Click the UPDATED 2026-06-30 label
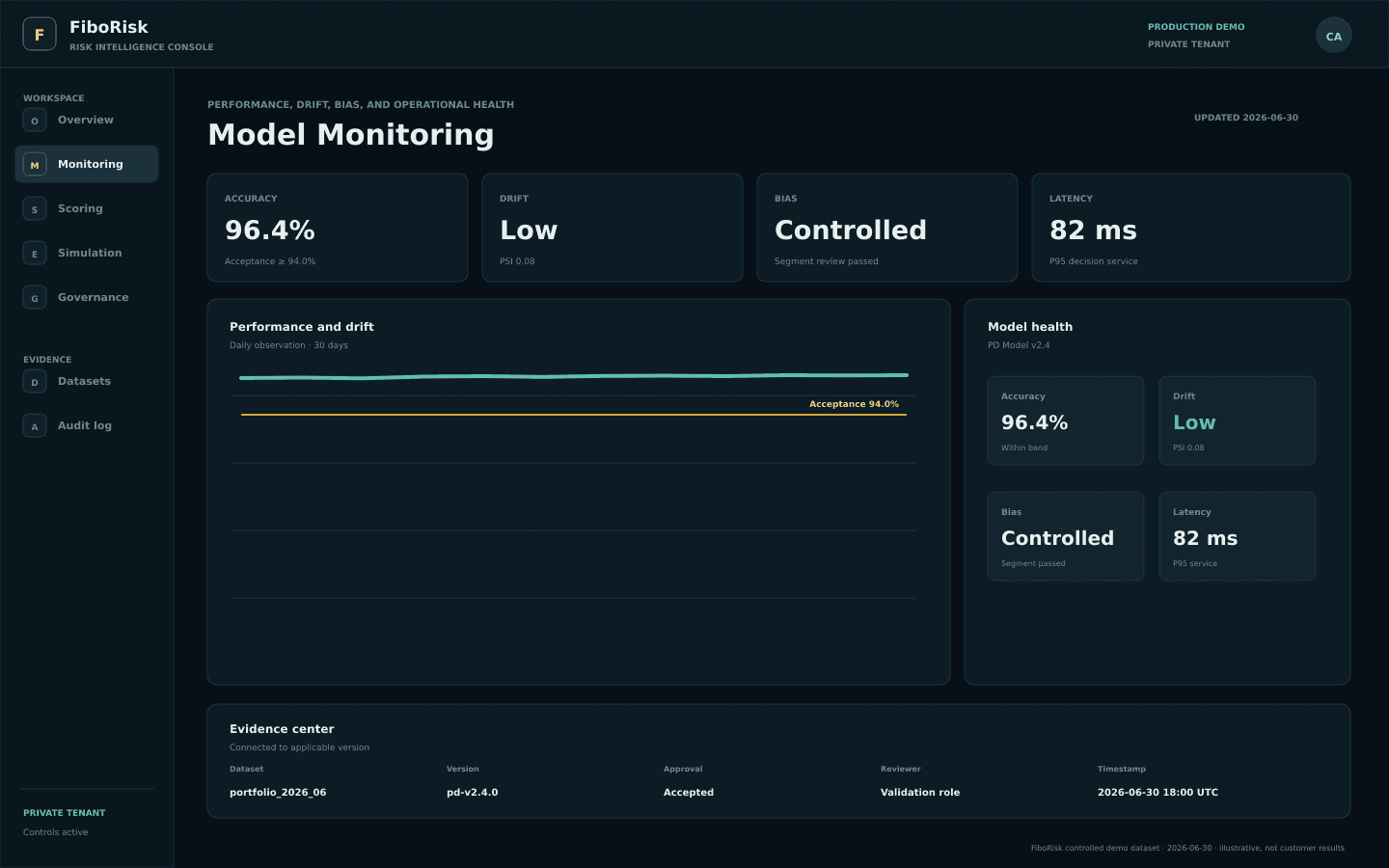 (1246, 118)
